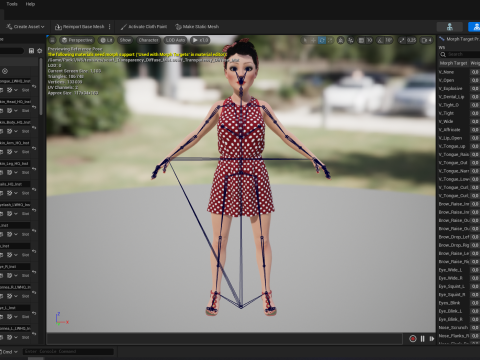Change the scale snap value 0.25
The height and width of the screenshot is (360, 480).
click(411, 40)
